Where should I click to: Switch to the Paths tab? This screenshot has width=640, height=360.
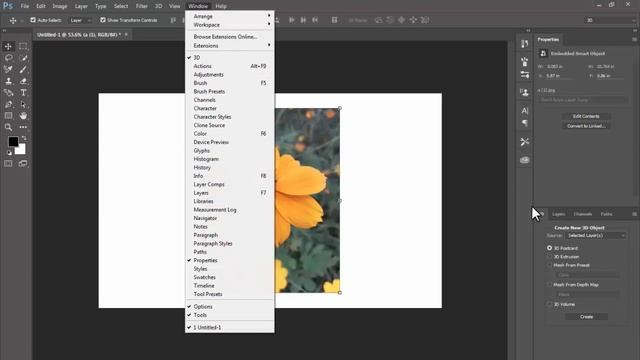click(606, 214)
